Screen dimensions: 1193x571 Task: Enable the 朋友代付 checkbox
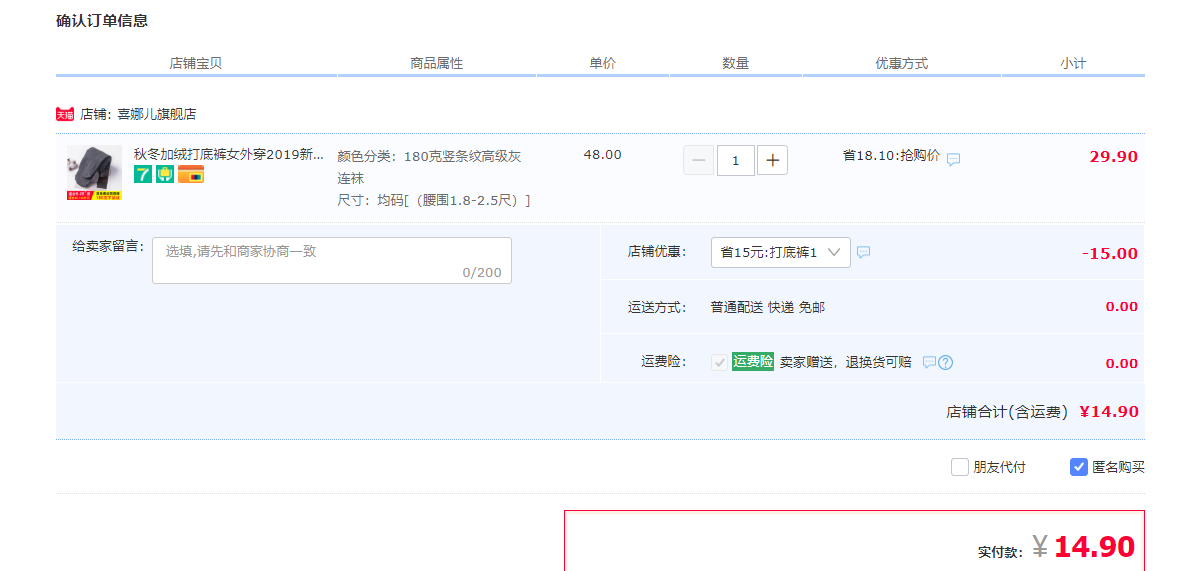point(959,467)
